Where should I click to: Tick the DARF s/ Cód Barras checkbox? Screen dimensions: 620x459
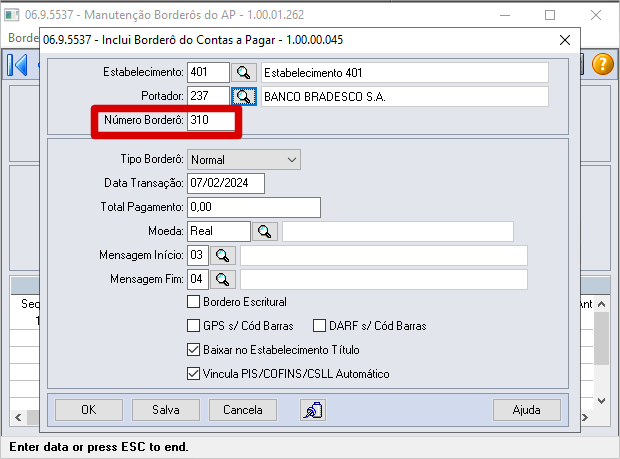(320, 326)
